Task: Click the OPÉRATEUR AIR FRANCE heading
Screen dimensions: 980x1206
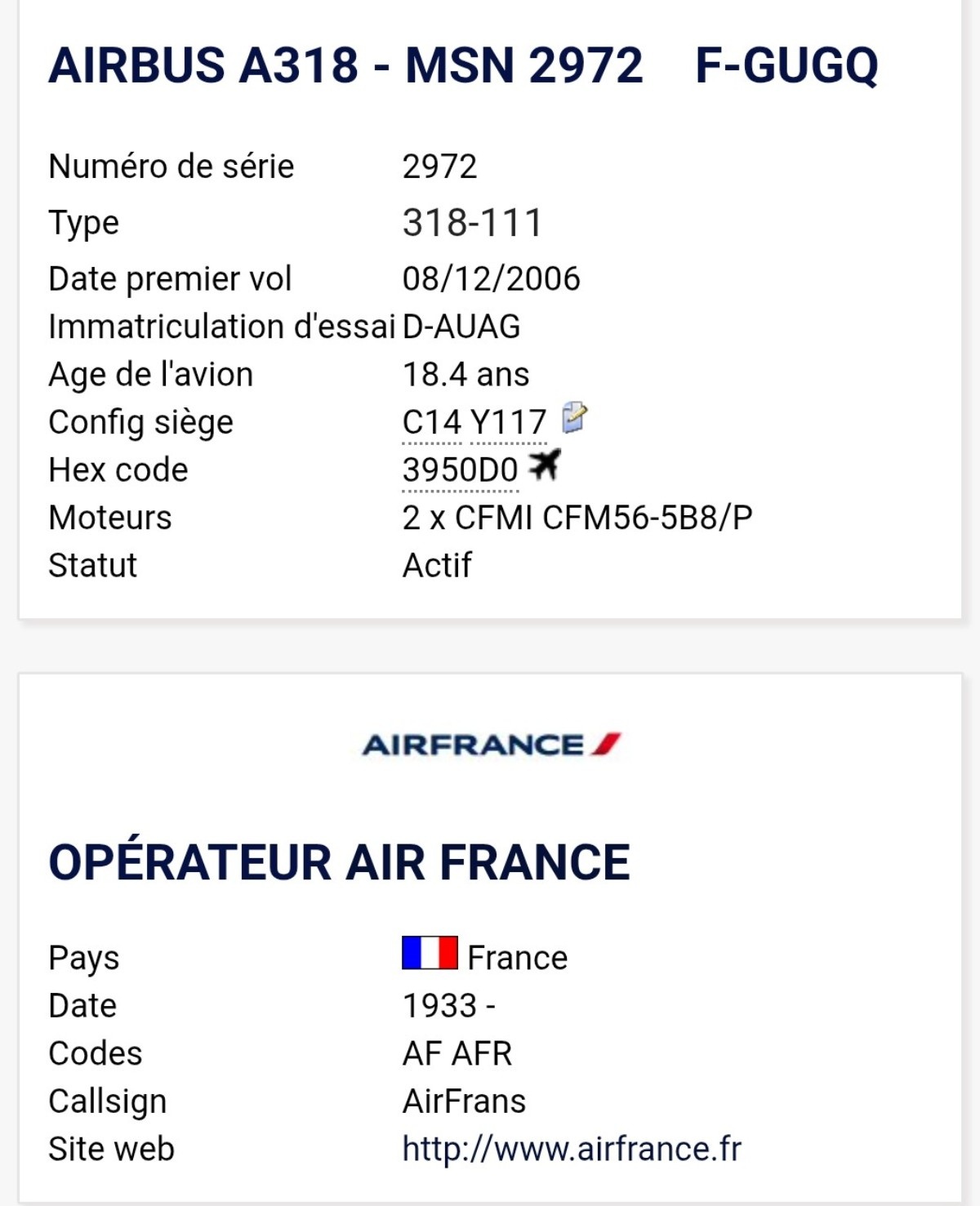Action: pos(339,861)
